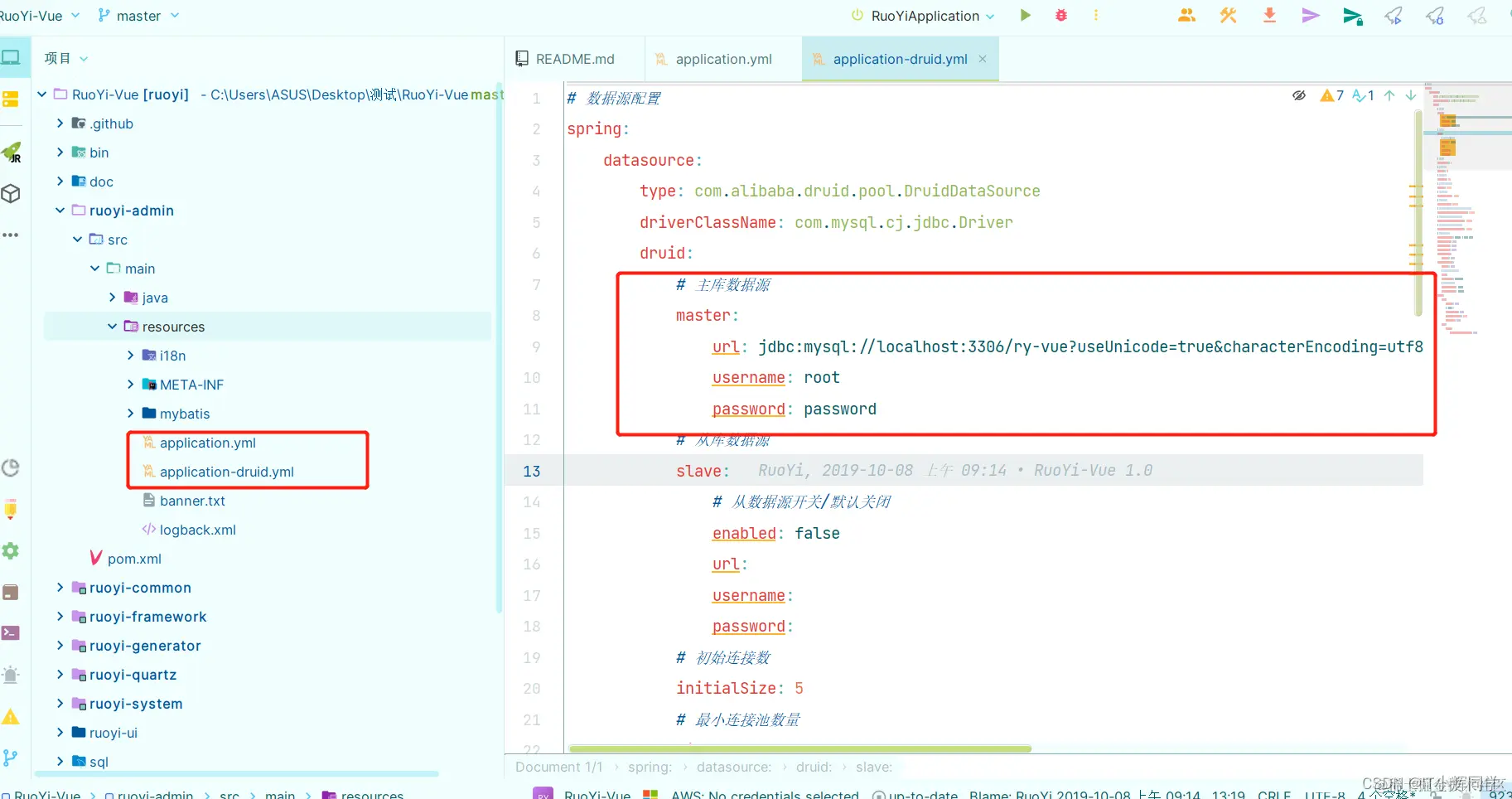Viewport: 1512px width, 799px height.
Task: Click the AWS credentials status bar entry
Action: coord(765,794)
